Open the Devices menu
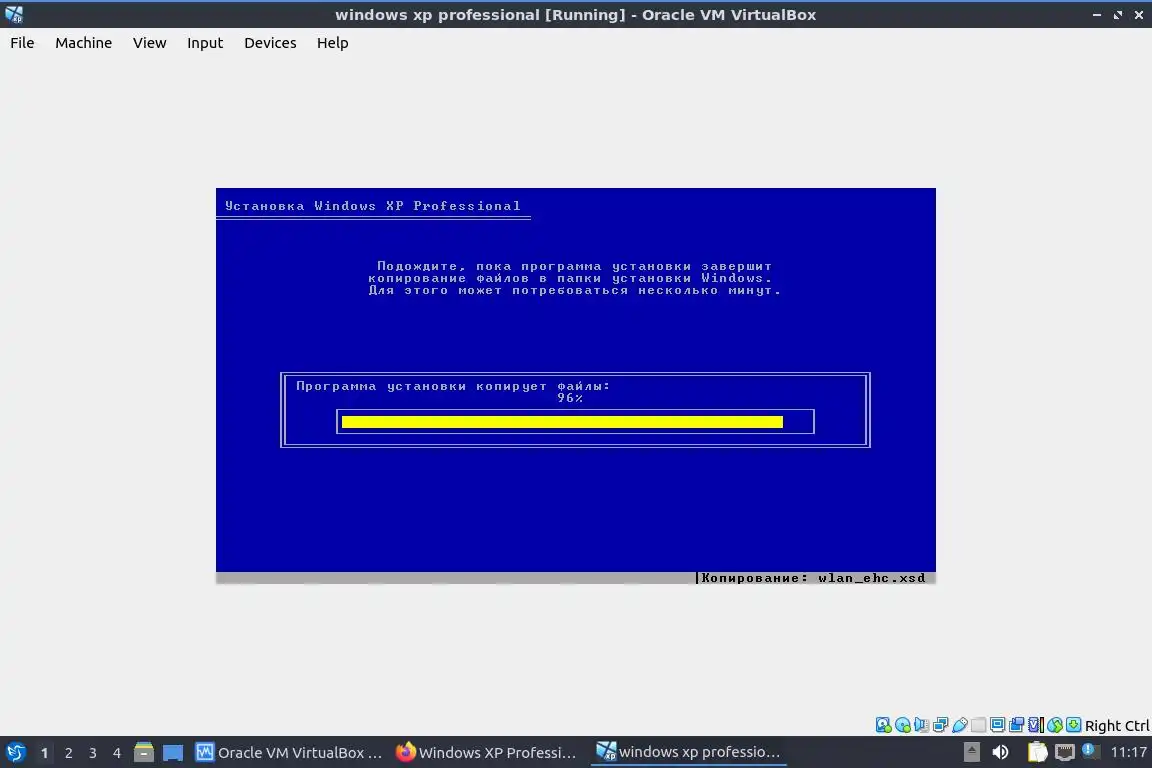 click(x=270, y=43)
